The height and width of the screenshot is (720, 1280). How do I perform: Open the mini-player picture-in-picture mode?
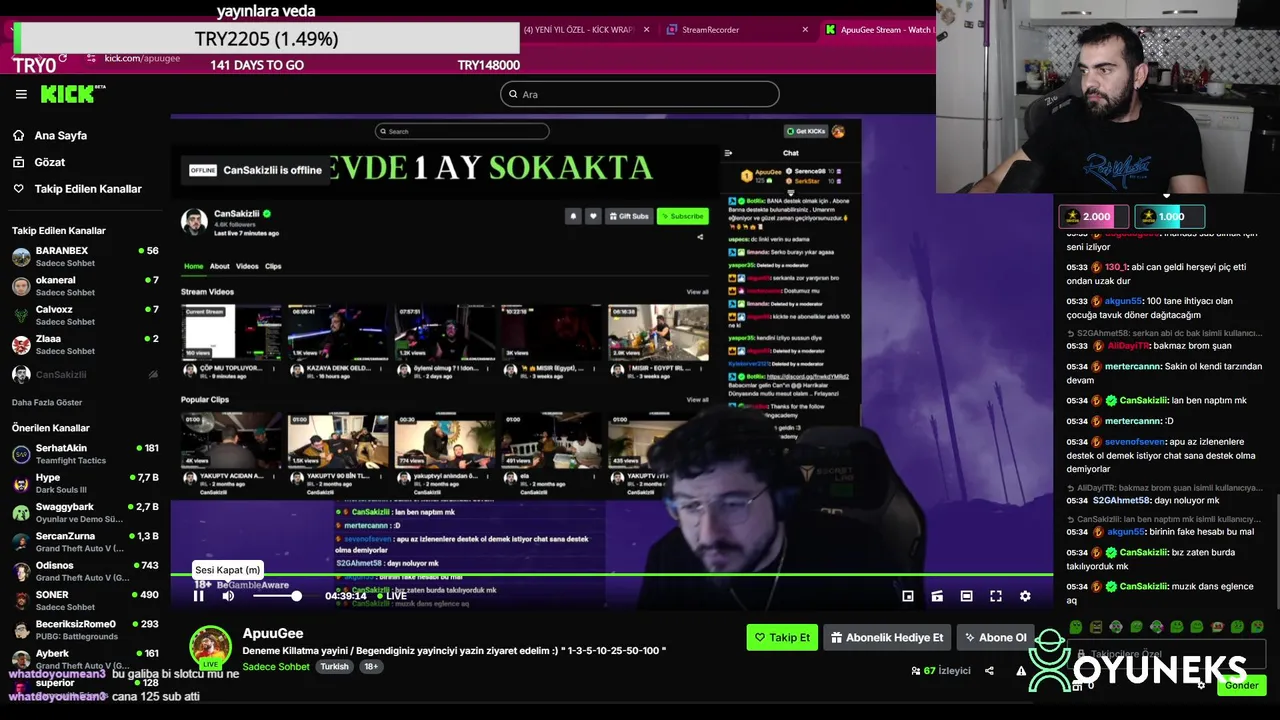[x=908, y=596]
